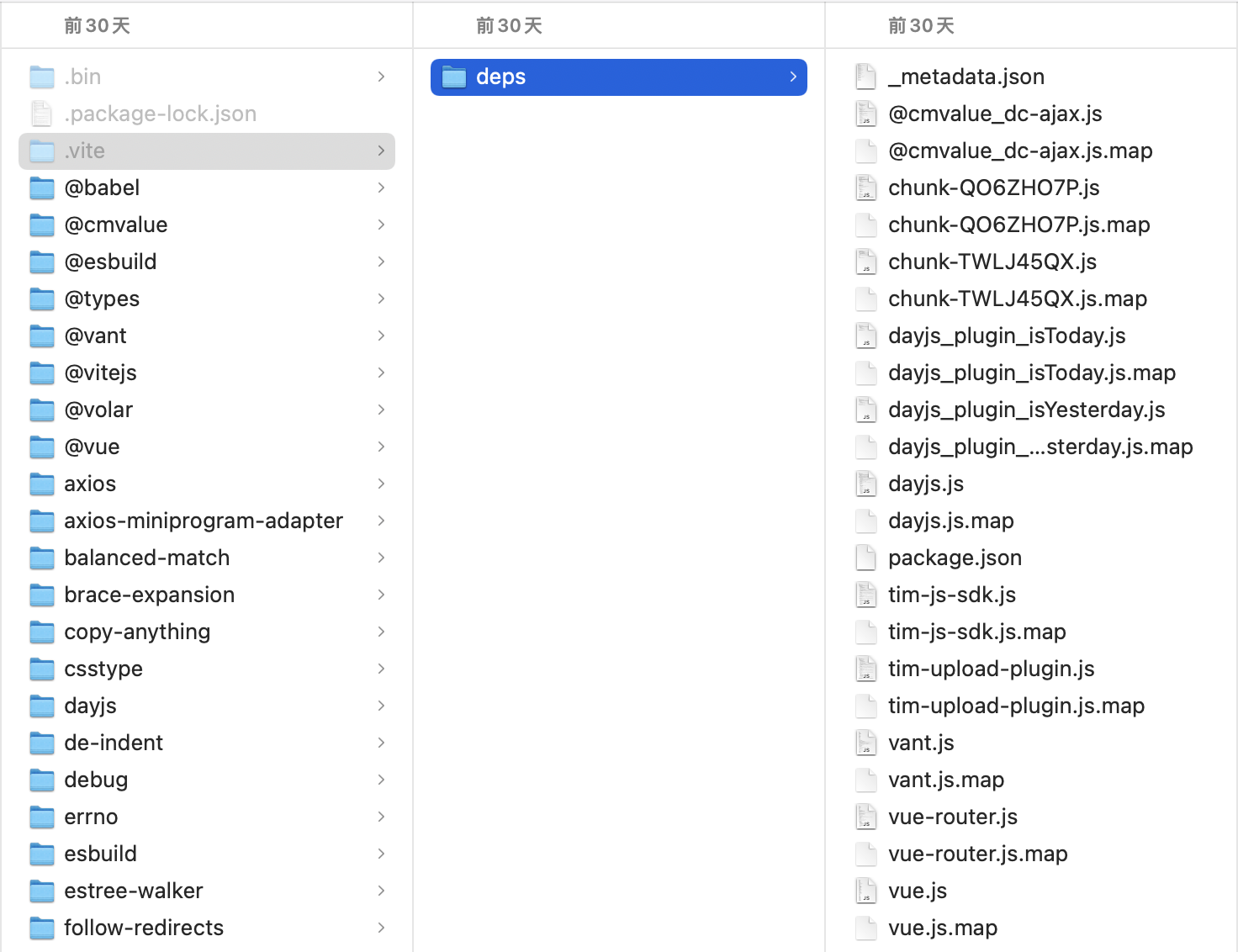The width and height of the screenshot is (1238, 952).
Task: Select vue-router.js.map file name
Action: (978, 854)
